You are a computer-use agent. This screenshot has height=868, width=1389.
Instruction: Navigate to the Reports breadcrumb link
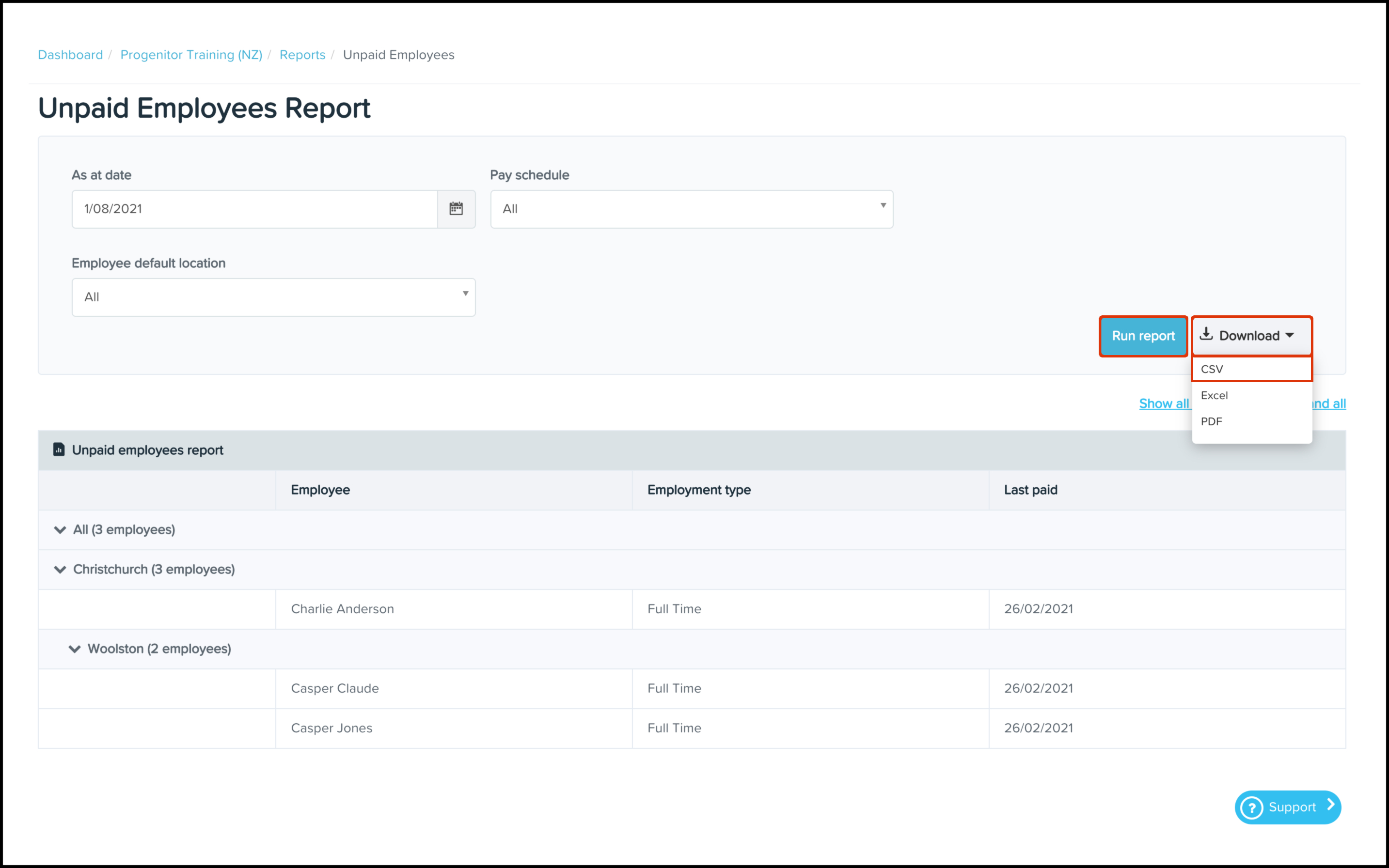coord(302,55)
